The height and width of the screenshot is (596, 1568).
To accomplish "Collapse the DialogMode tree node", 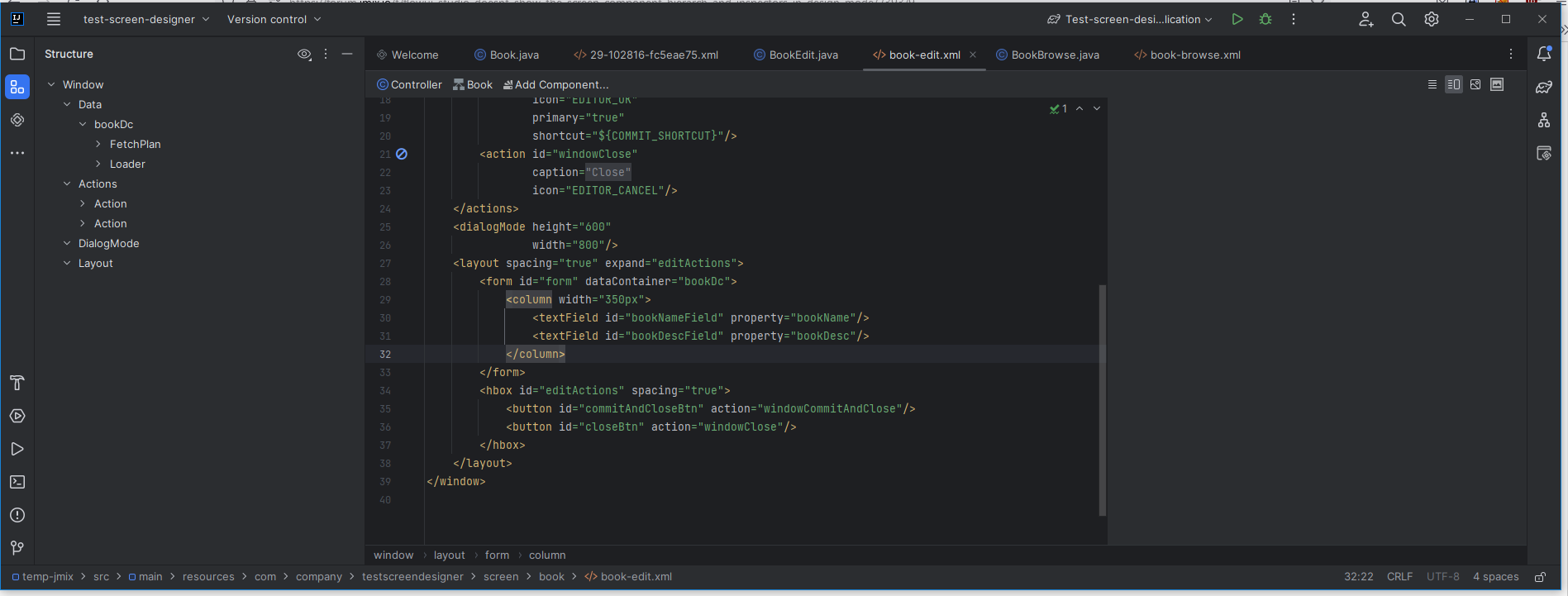I will click(x=67, y=243).
